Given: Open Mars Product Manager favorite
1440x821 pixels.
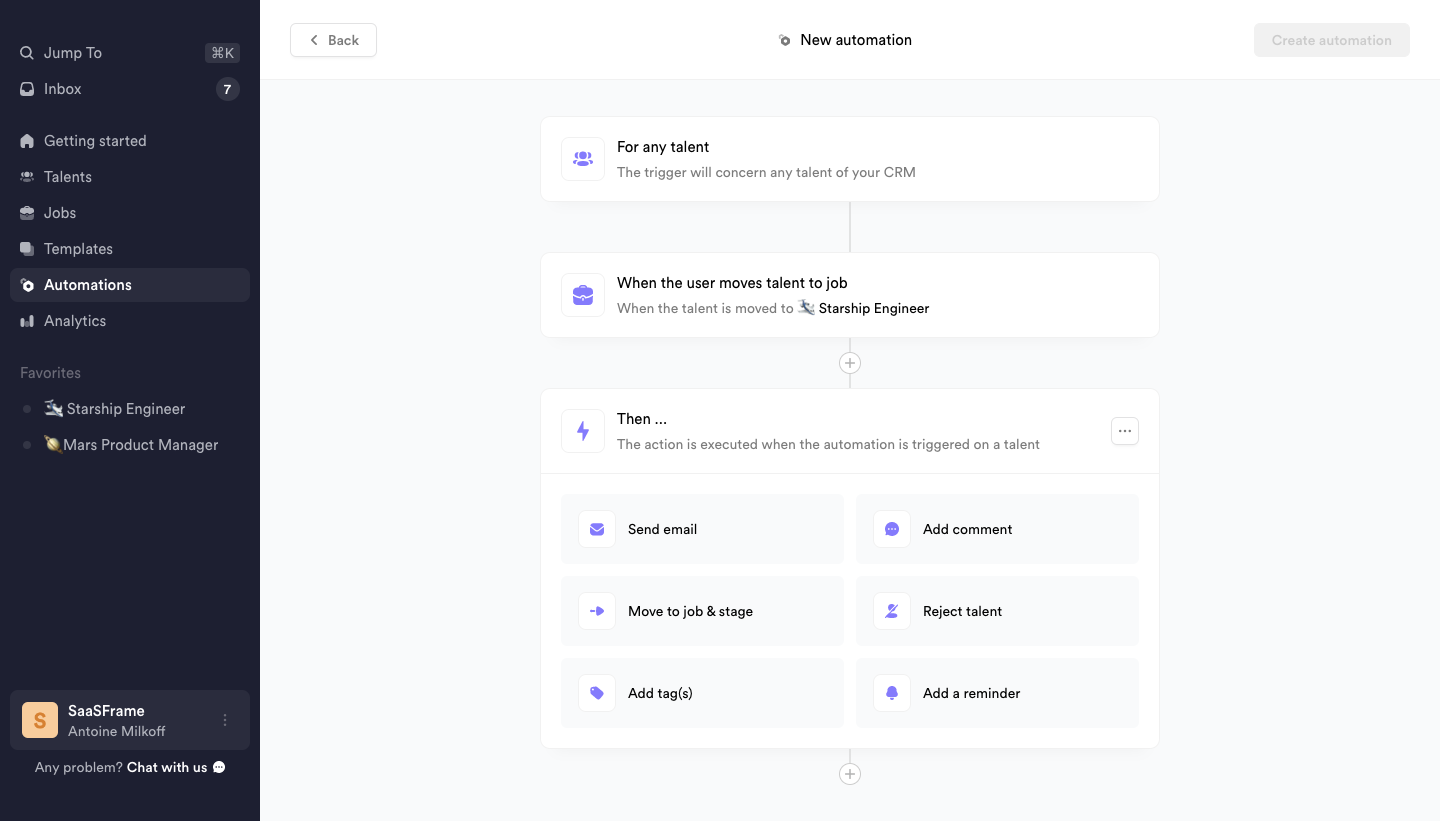Looking at the screenshot, I should (130, 445).
